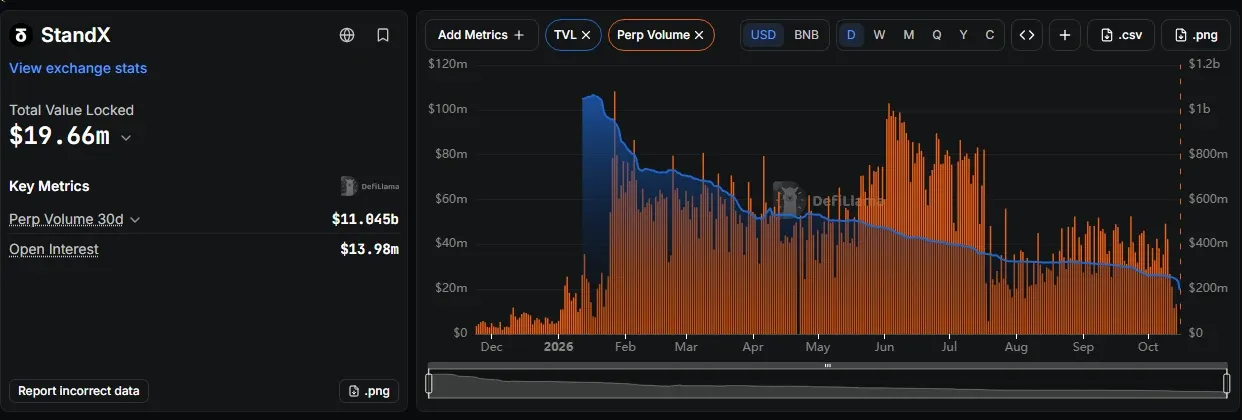
Task: Remove Perp Volume metric with its X
Action: (699, 35)
